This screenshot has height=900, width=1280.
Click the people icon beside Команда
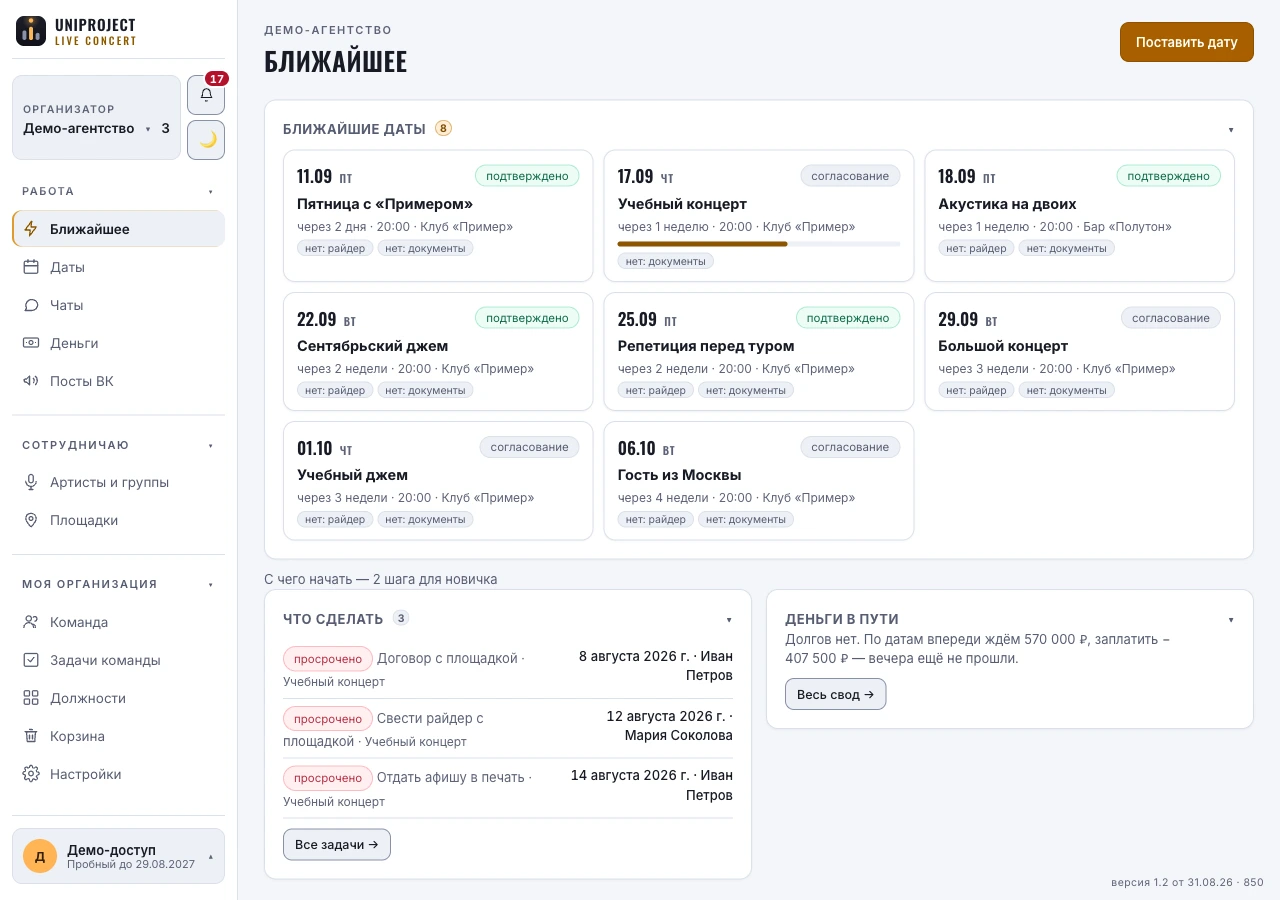pyautogui.click(x=31, y=622)
